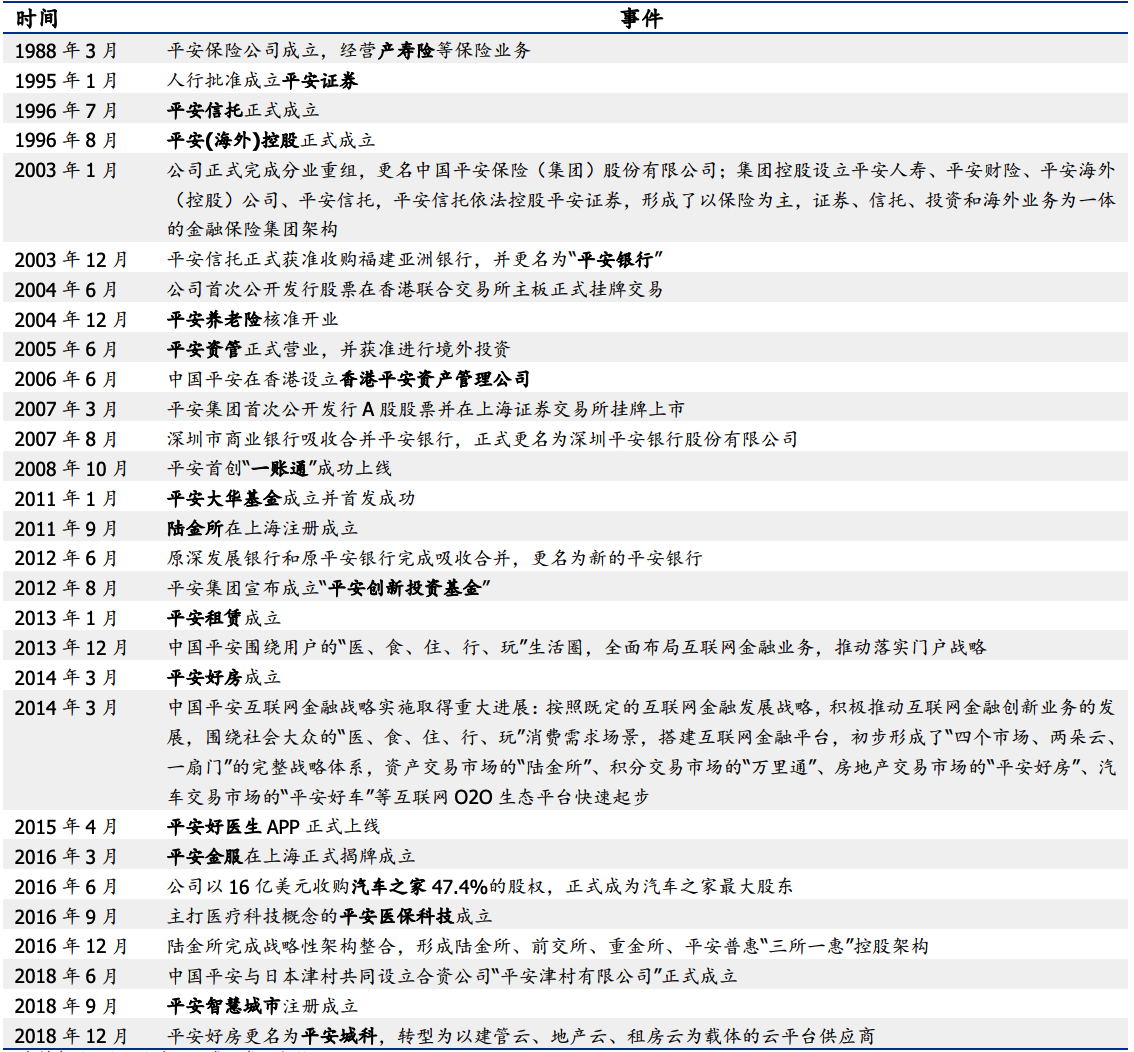
Task: Select the date cell 2004 年 12 月
Action: click(x=71, y=320)
